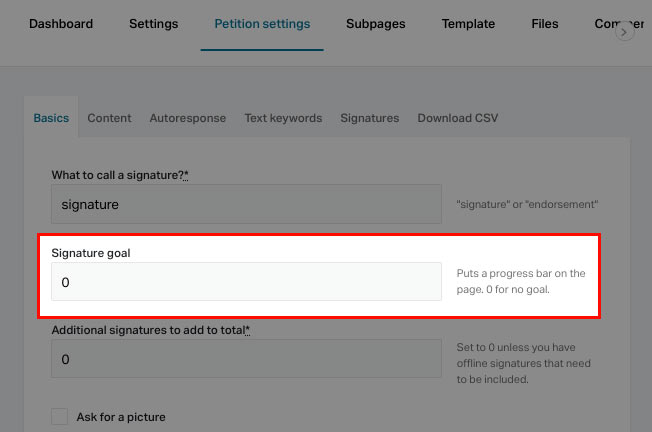Screen dimensions: 652x432
Task: Select the Petition settings tab
Action: coord(262,24)
